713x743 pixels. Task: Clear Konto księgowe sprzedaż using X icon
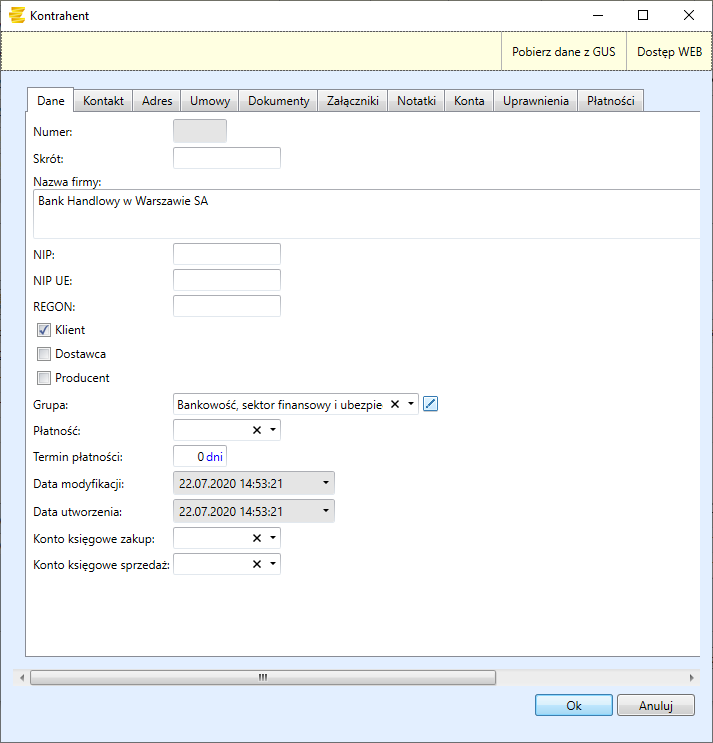[x=257, y=564]
